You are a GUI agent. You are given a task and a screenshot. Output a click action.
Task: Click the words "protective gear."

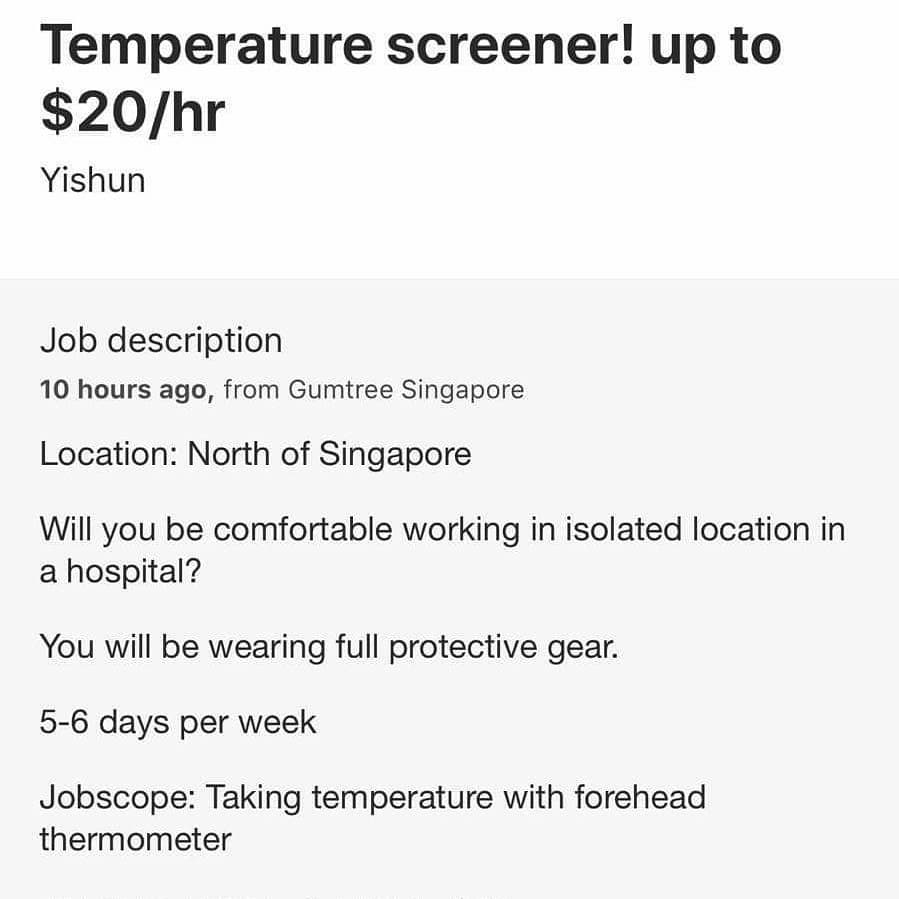[504, 648]
